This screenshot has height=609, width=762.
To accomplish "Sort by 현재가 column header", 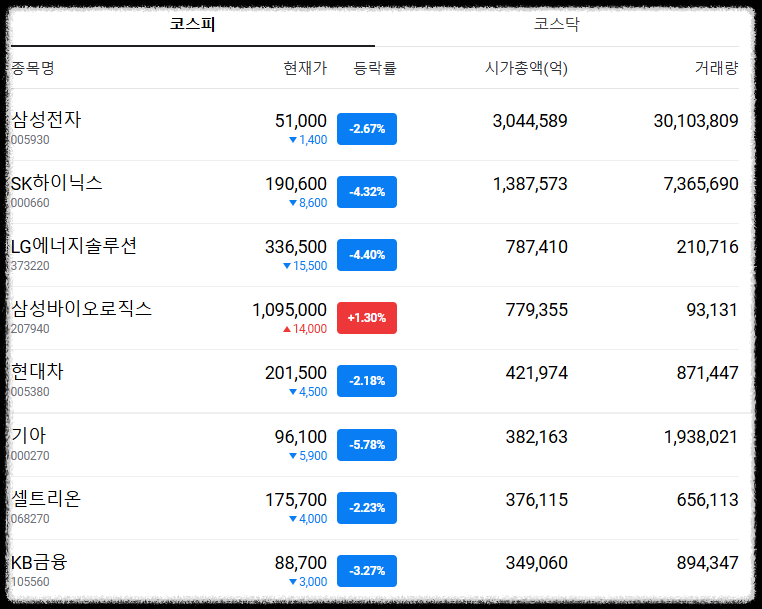I will click(305, 68).
